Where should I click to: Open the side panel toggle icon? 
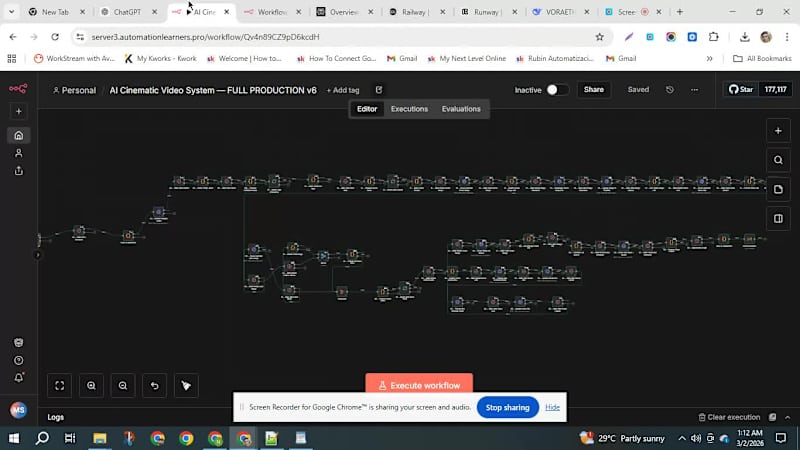778,218
